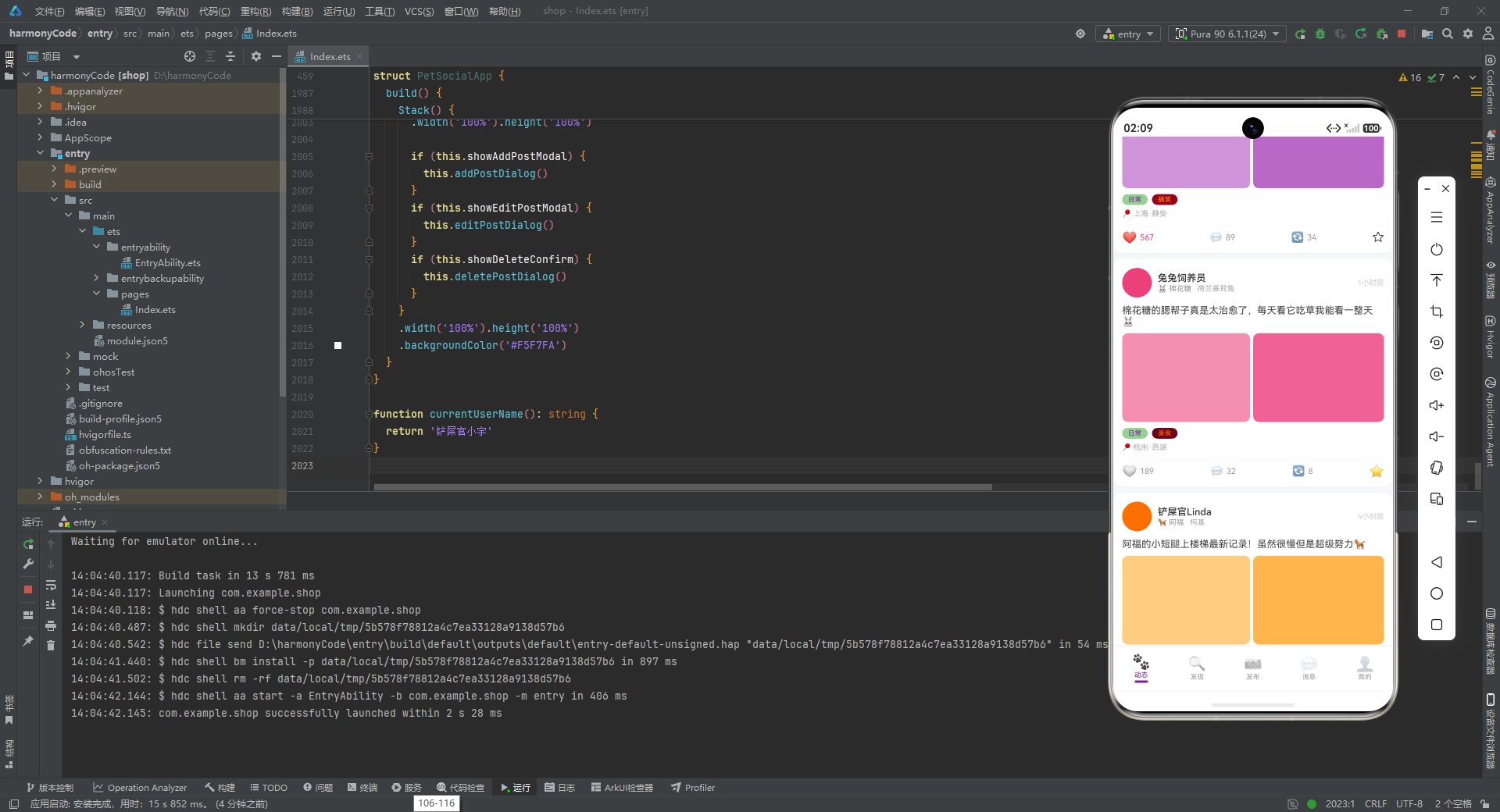Image resolution: width=1500 pixels, height=812 pixels.
Task: Open the 文件(F) menu
Action: point(49,11)
